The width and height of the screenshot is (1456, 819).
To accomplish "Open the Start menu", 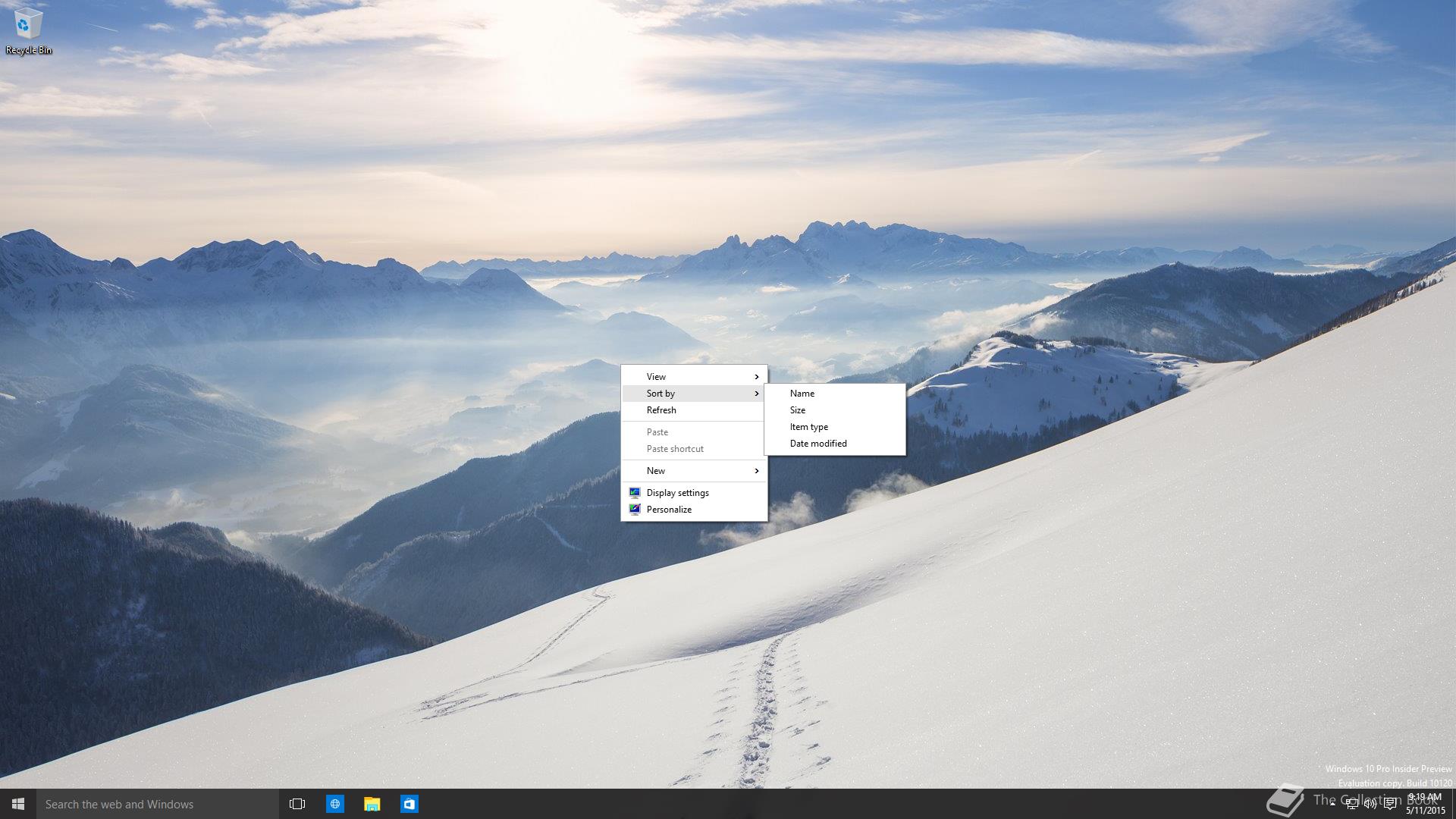I will point(18,804).
